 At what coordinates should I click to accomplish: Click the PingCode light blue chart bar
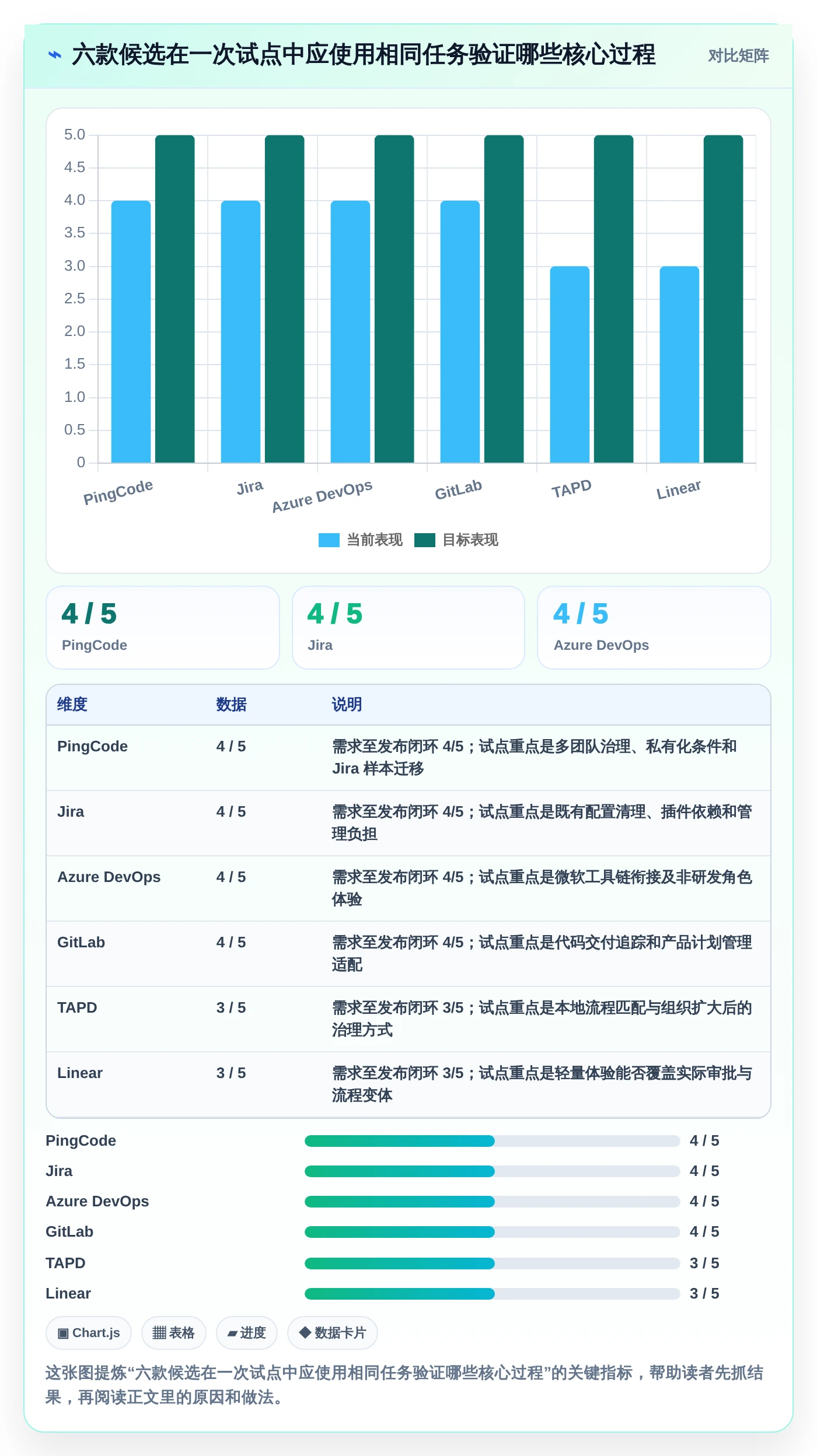pyautogui.click(x=131, y=332)
